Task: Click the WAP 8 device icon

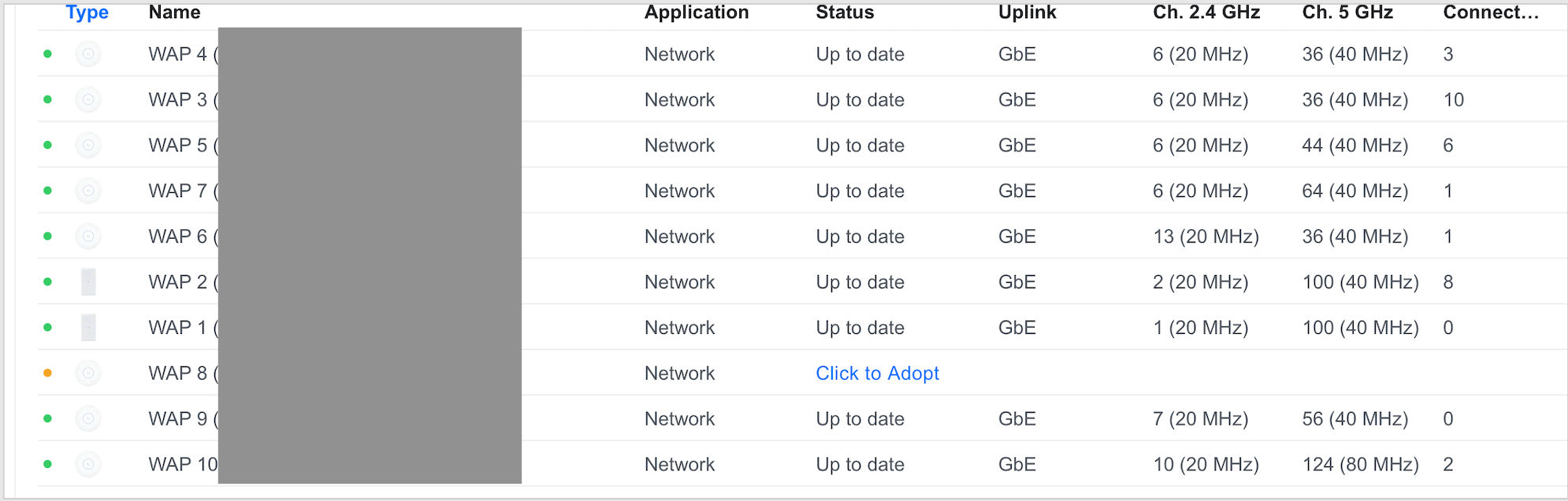Action: tap(88, 373)
